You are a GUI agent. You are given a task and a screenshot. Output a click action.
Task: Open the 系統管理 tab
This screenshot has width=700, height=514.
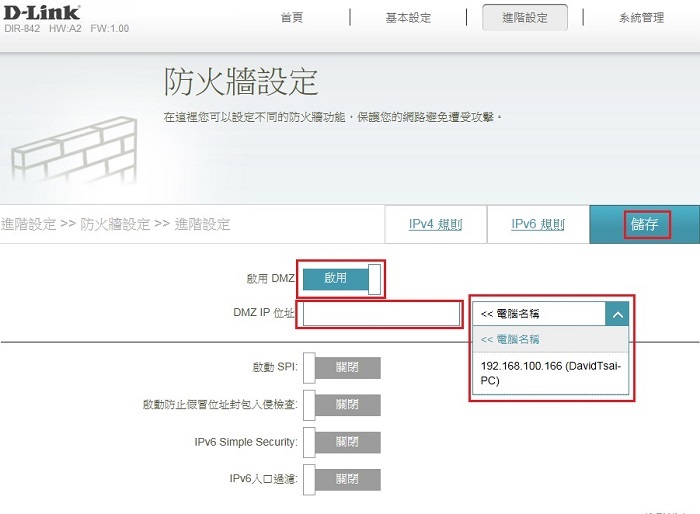[x=640, y=18]
